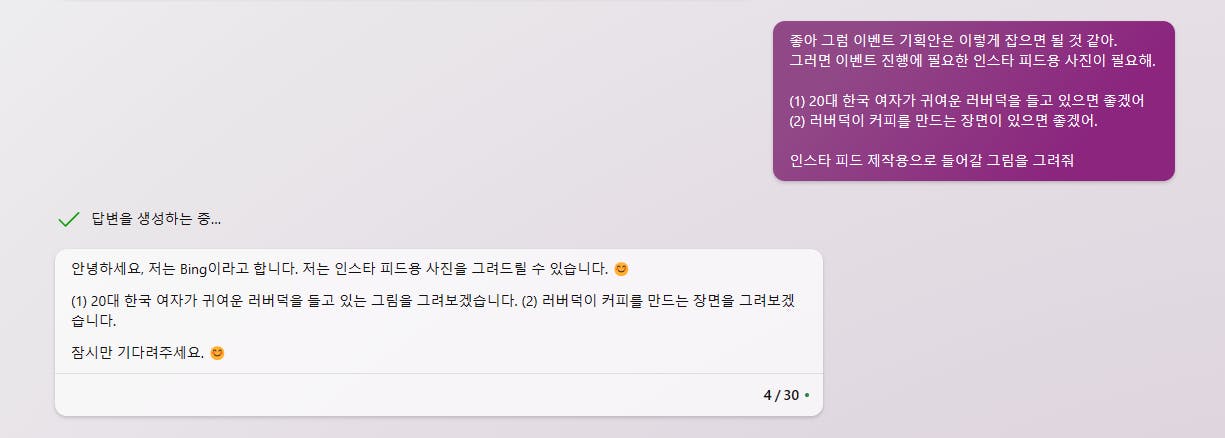Viewport: 1225px width, 438px height.
Task: Click the response card footer bar
Action: point(439,395)
